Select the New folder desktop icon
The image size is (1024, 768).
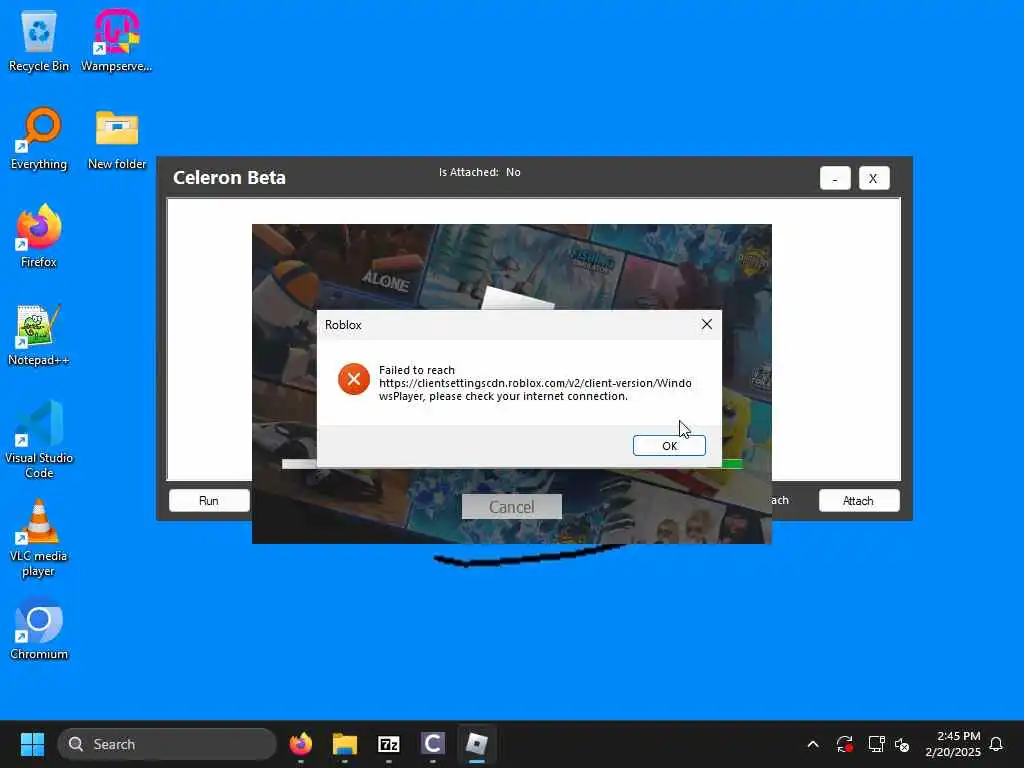117,138
